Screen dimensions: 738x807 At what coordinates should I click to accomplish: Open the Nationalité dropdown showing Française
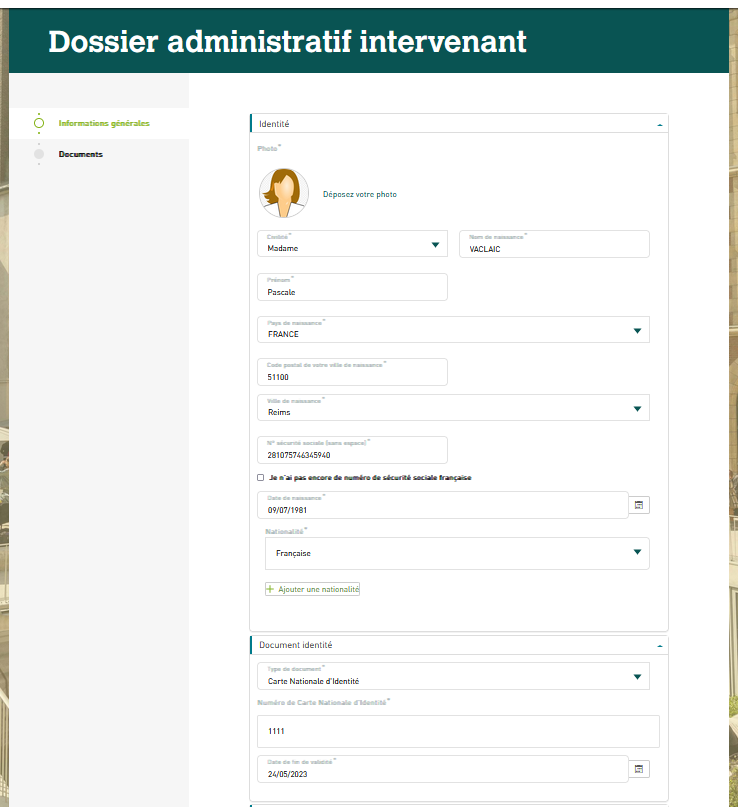tap(637, 552)
